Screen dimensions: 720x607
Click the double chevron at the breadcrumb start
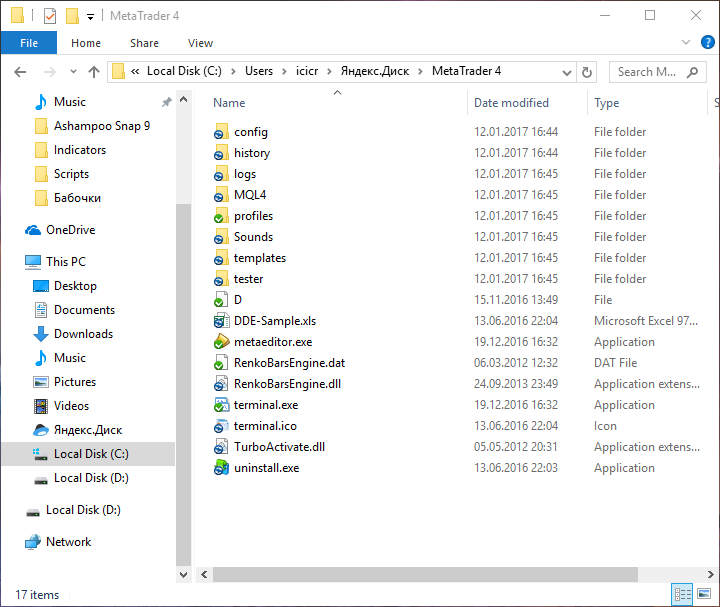click(x=135, y=72)
